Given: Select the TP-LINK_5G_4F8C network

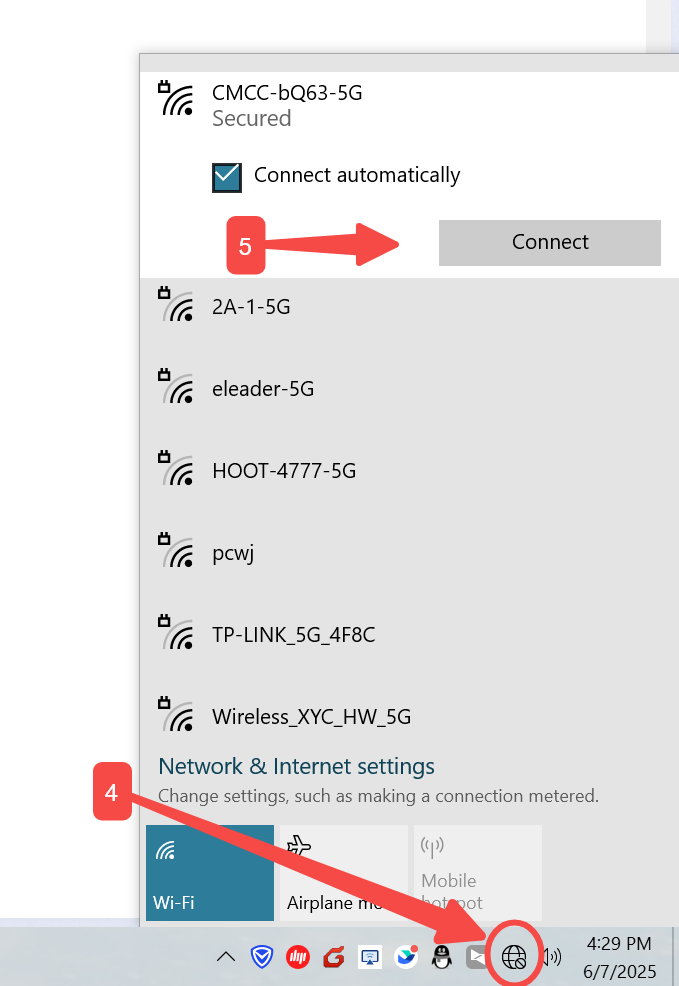Looking at the screenshot, I should pos(400,635).
